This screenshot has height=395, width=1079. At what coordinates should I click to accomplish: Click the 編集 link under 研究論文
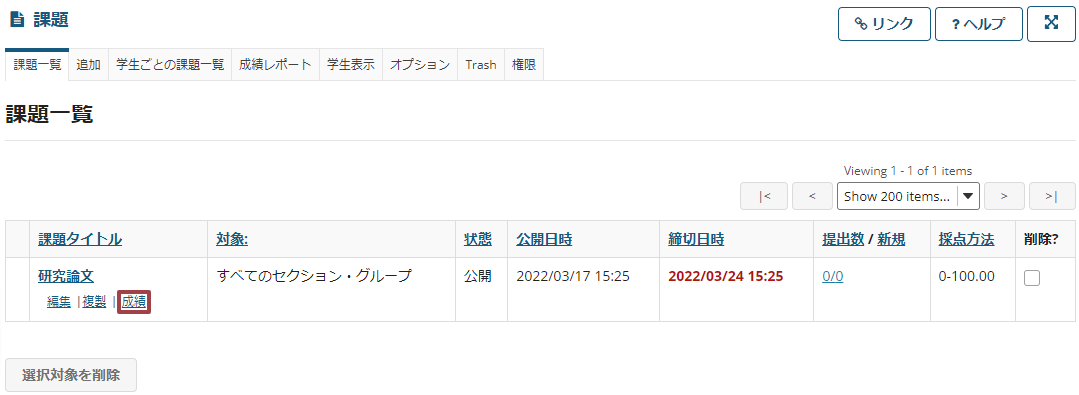[58, 302]
